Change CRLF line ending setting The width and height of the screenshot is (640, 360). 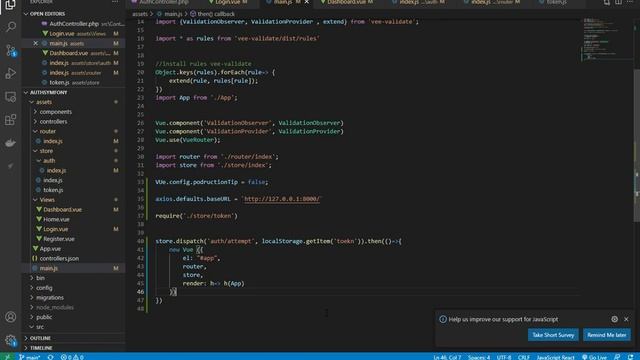pyautogui.click(x=523, y=357)
